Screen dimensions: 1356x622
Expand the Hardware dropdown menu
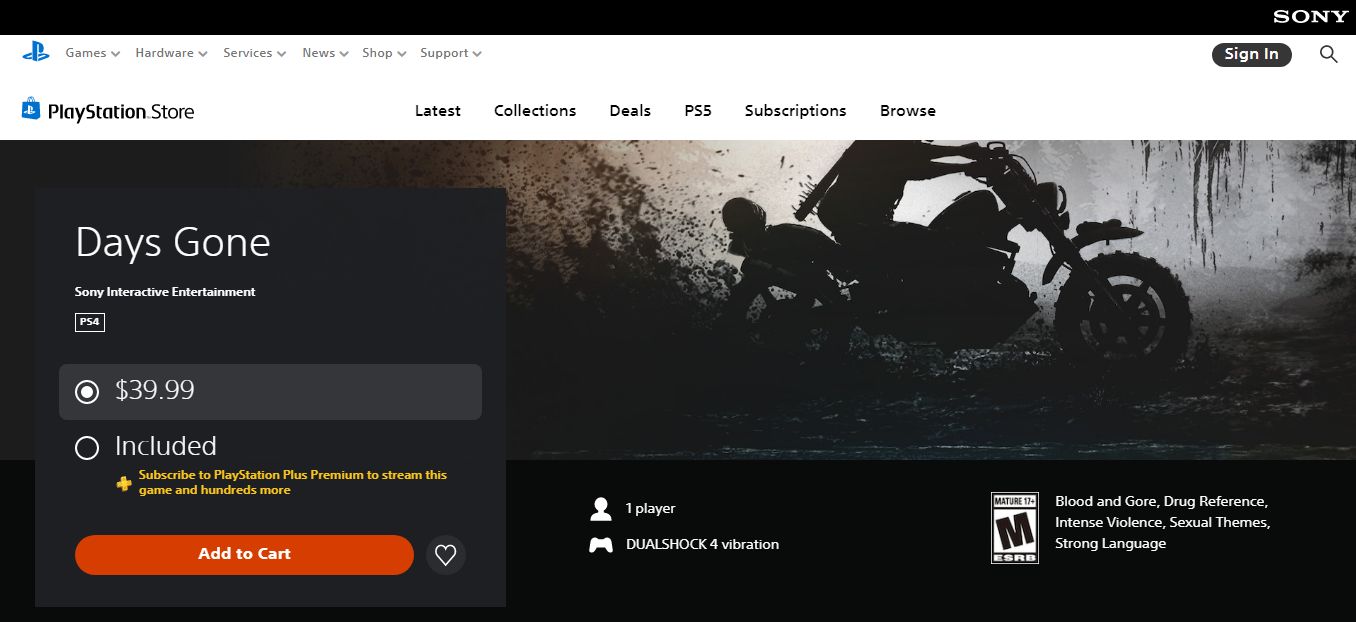[172, 53]
